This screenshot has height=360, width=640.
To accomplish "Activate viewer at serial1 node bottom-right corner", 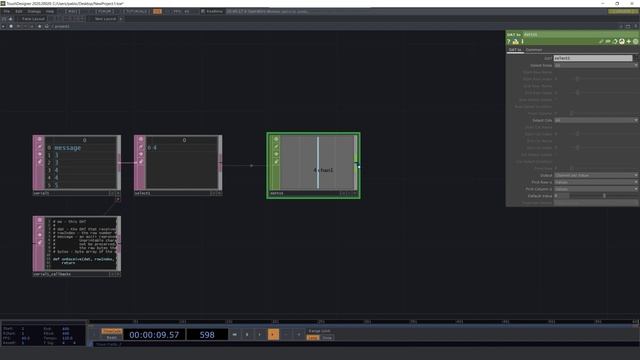I will 118,193.
